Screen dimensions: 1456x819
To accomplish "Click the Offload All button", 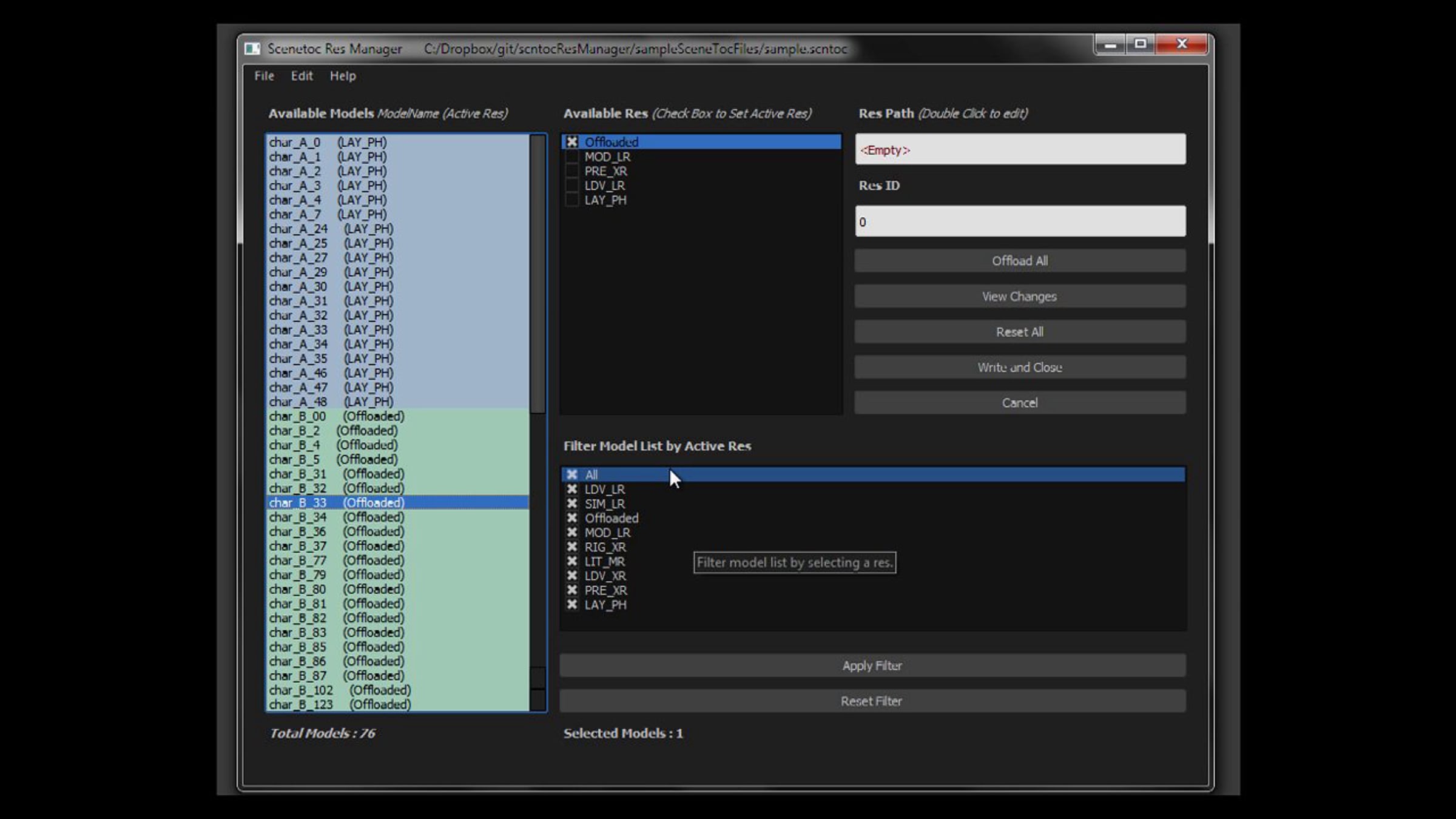I will tap(1020, 261).
